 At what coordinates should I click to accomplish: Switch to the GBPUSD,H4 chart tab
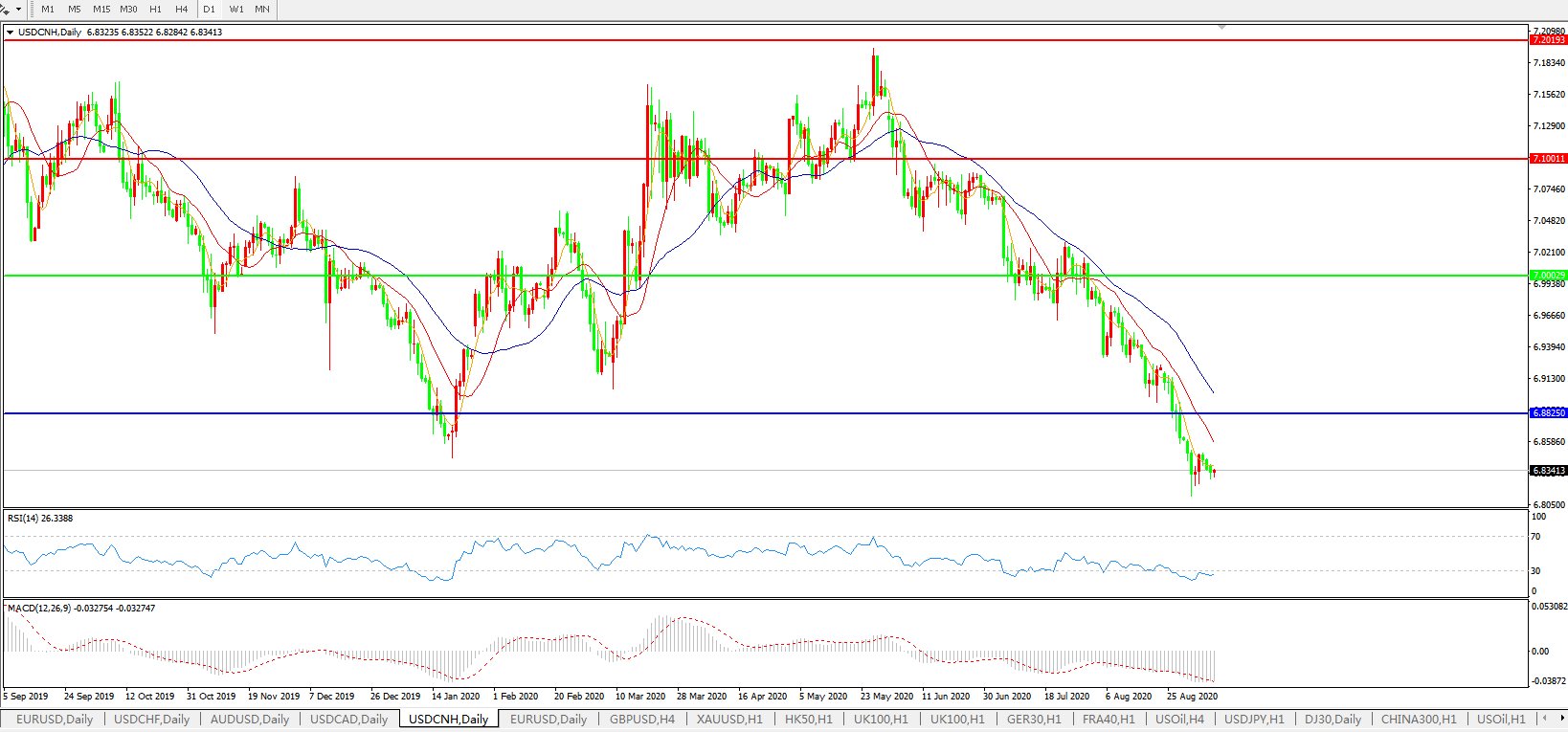[642, 720]
